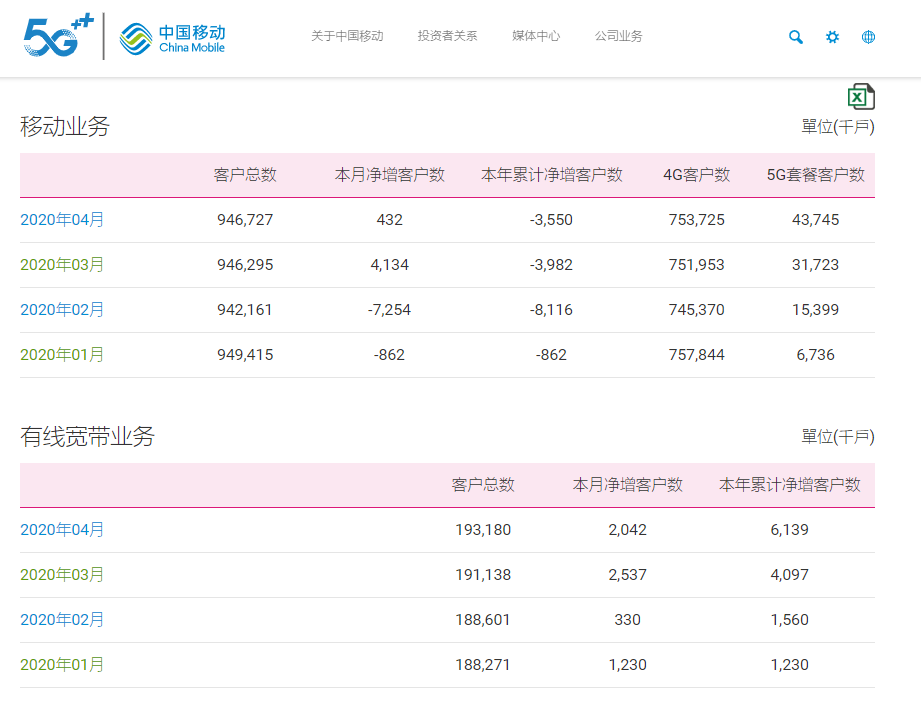921x707 pixels.
Task: Click the 5G套餐客户数 column header
Action: click(815, 175)
